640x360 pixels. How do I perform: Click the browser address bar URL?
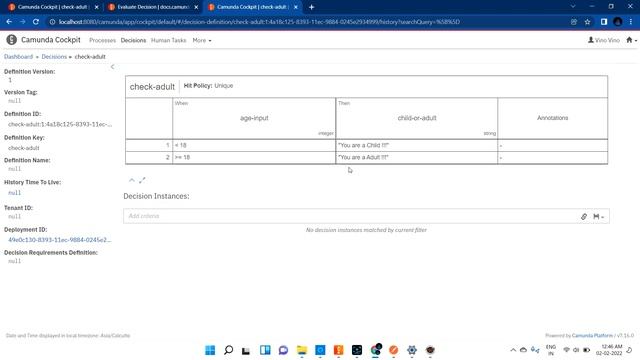pyautogui.click(x=259, y=22)
